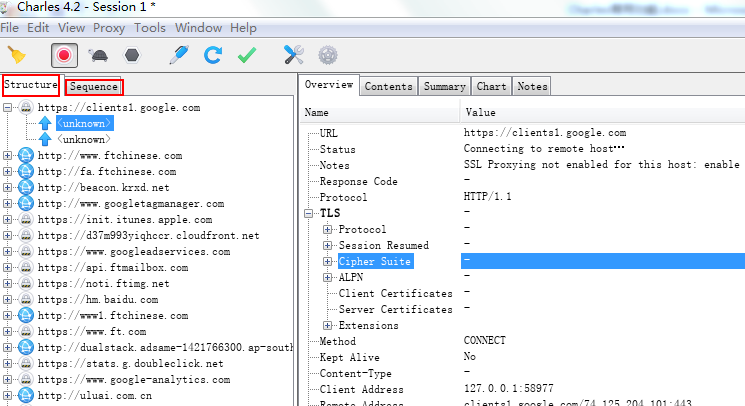The width and height of the screenshot is (745, 406).
Task: Click the globe icon of www1.ftchinese.com
Action: point(26,315)
